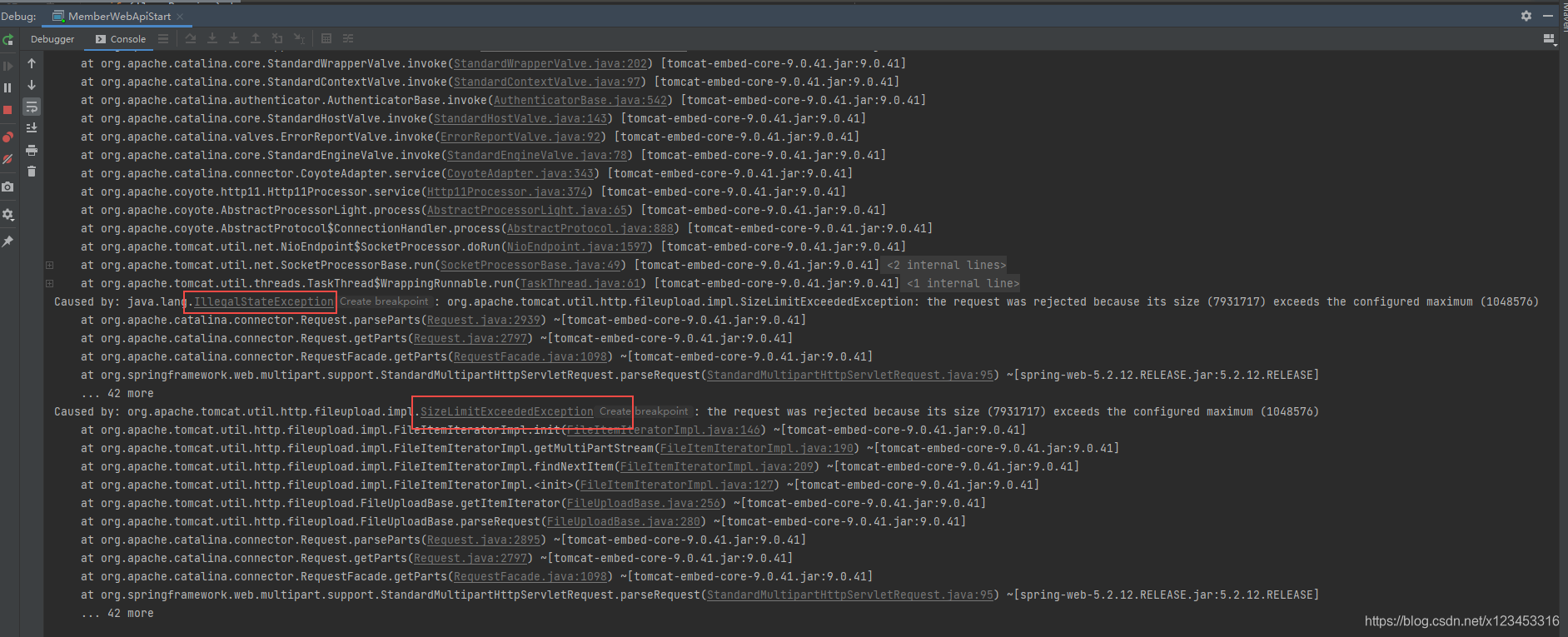Open Request.java:2895 link
The width and height of the screenshot is (1568, 637).
[484, 540]
